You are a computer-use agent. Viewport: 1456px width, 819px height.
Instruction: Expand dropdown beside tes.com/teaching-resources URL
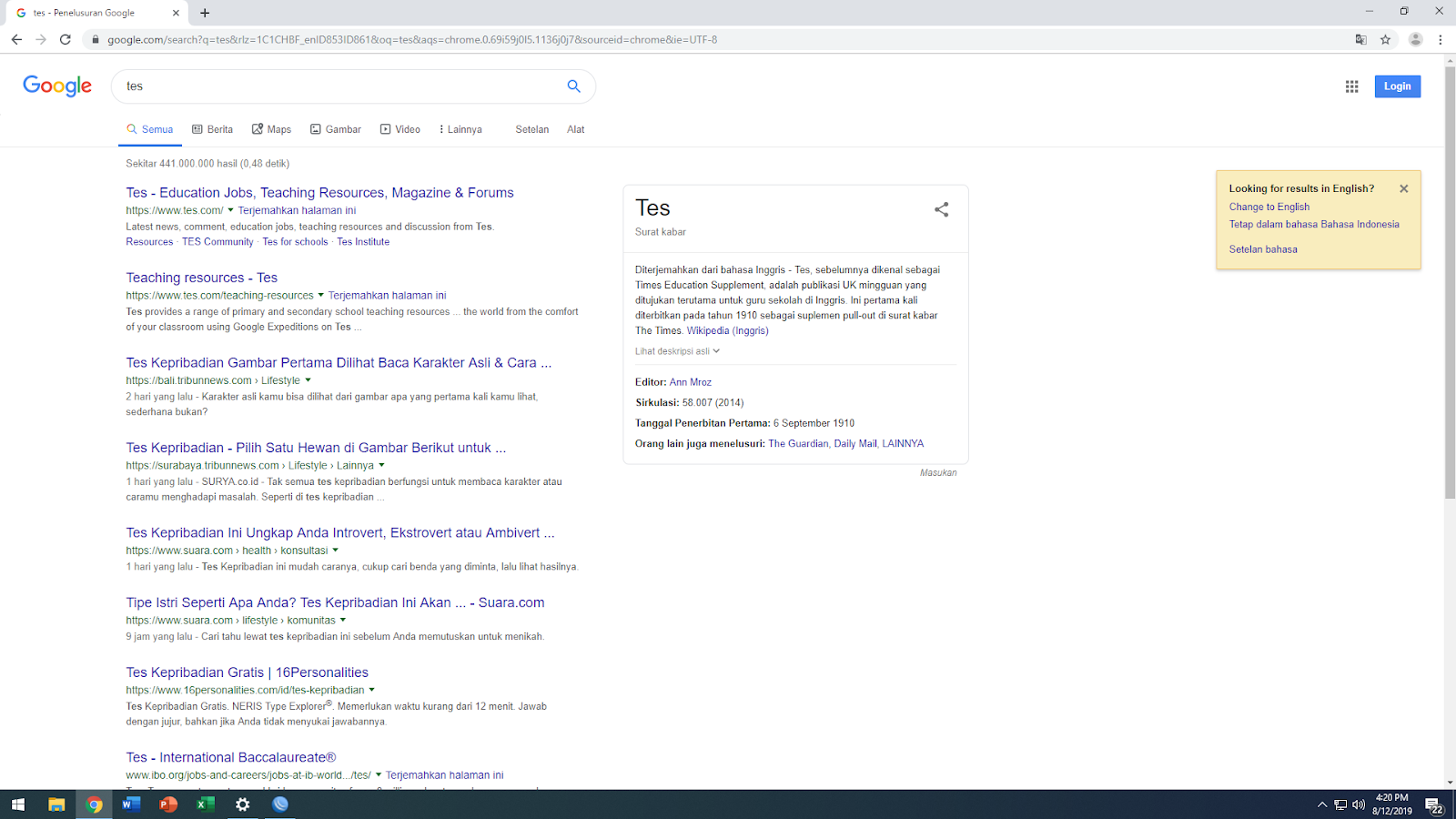coord(320,295)
